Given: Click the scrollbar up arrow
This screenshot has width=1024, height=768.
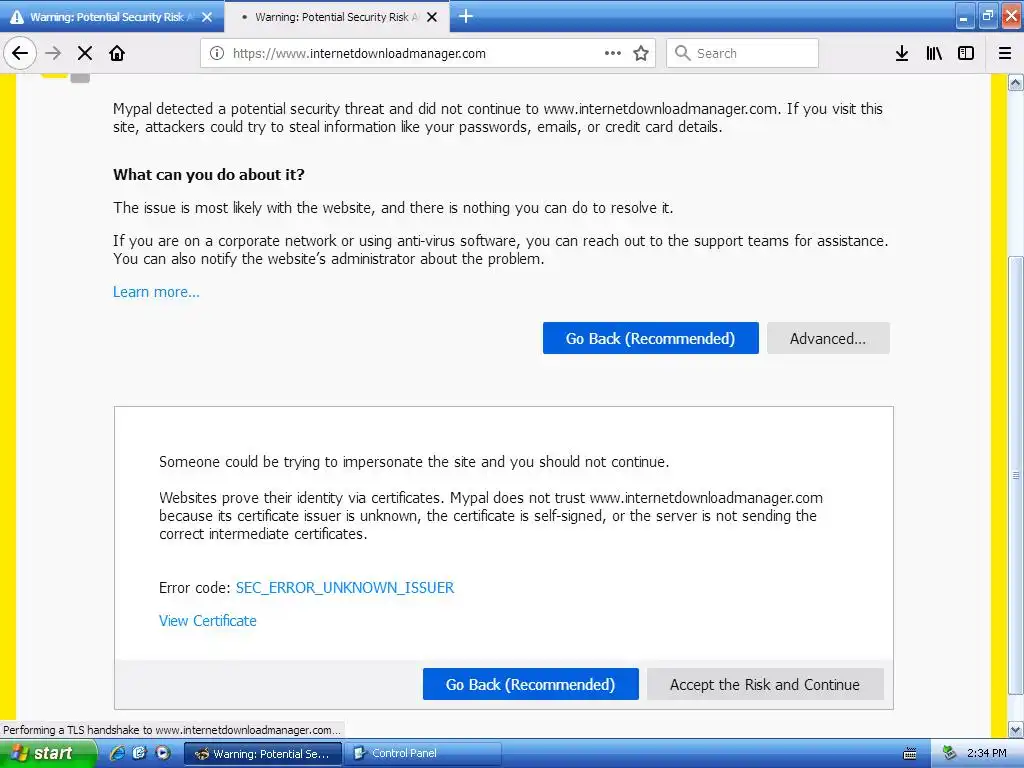Looking at the screenshot, I should click(x=1016, y=82).
